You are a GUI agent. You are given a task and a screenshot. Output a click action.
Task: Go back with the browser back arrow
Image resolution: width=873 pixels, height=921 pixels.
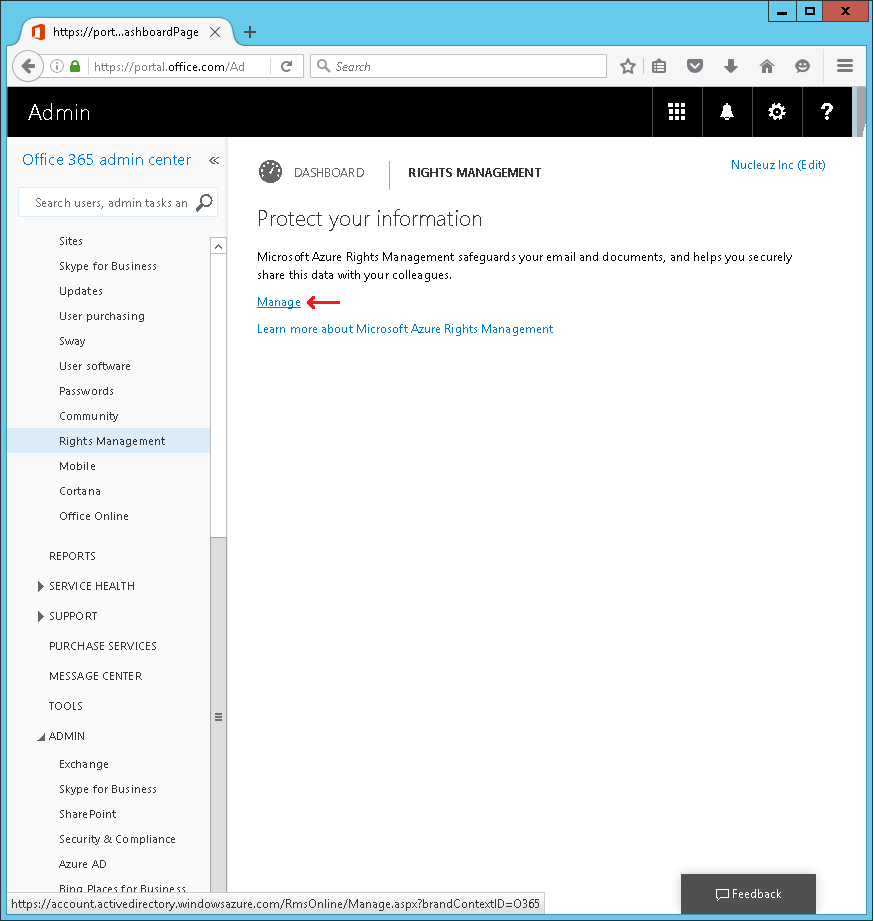coord(28,66)
